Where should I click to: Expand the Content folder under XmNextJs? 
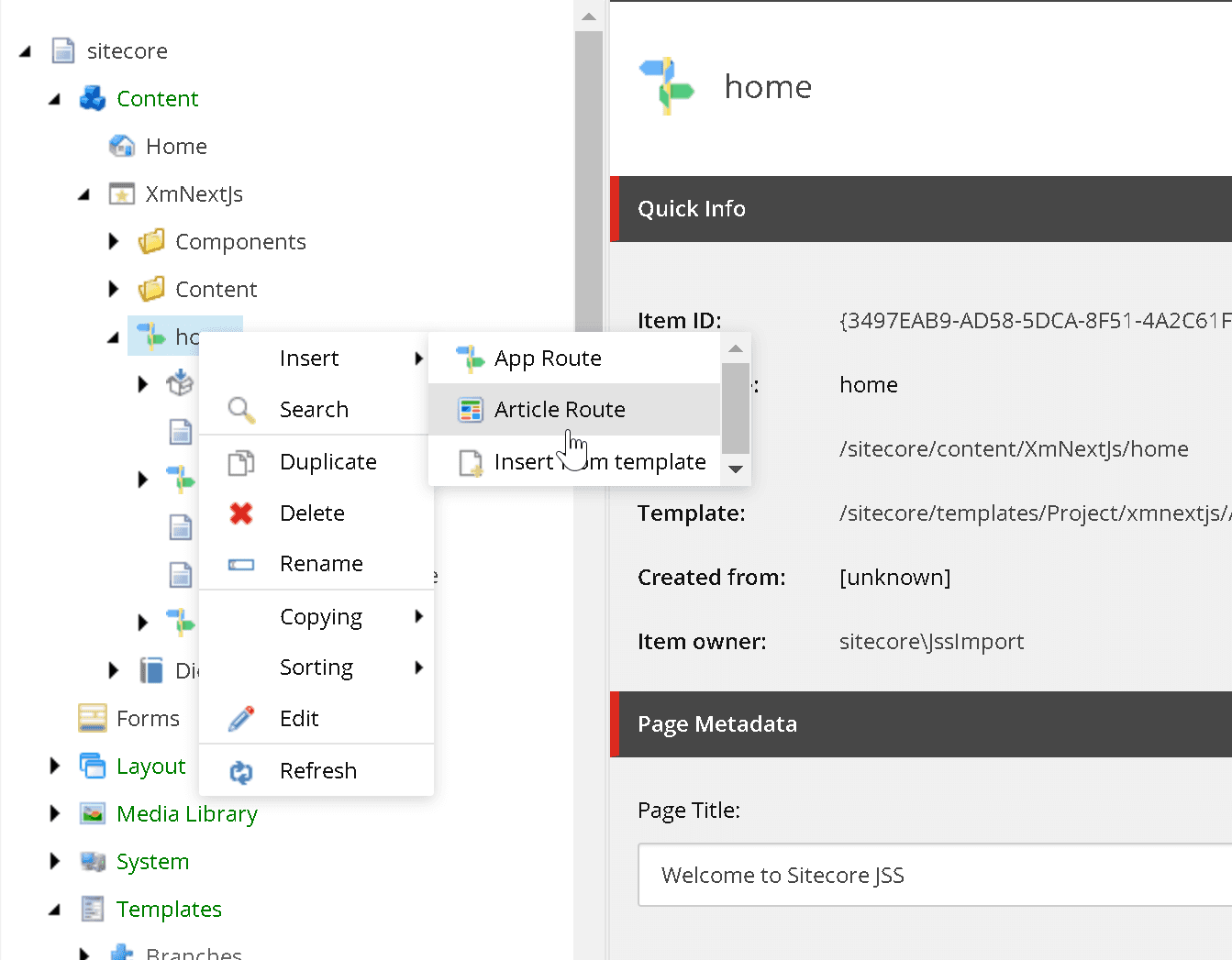pos(114,289)
